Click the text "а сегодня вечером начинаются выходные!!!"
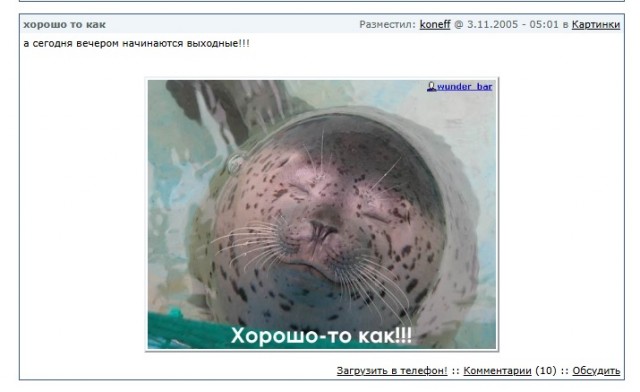 pyautogui.click(x=136, y=43)
